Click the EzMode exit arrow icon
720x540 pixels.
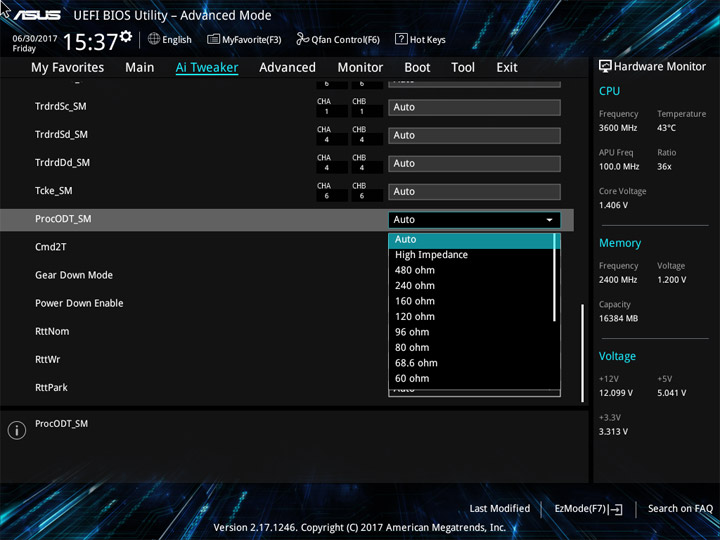pyautogui.click(x=616, y=509)
